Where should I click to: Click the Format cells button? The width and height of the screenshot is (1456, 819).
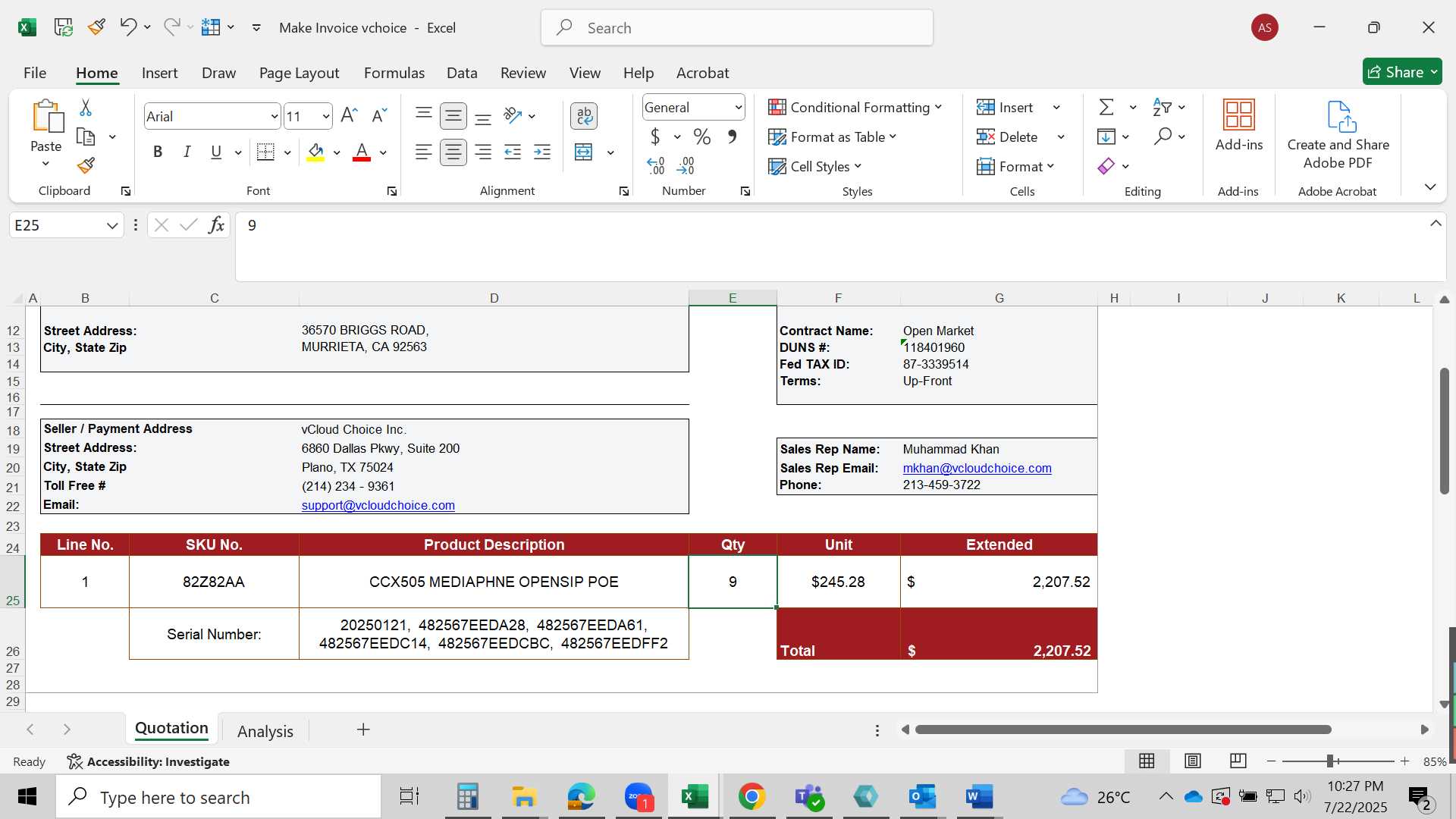[x=1015, y=166]
